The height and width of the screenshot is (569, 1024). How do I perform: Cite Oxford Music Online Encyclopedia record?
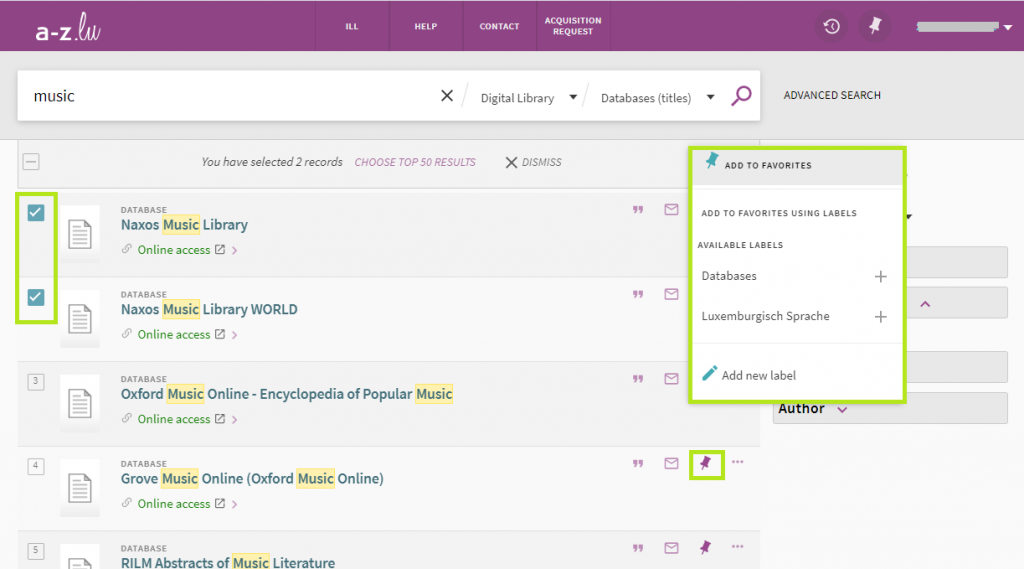[638, 379]
